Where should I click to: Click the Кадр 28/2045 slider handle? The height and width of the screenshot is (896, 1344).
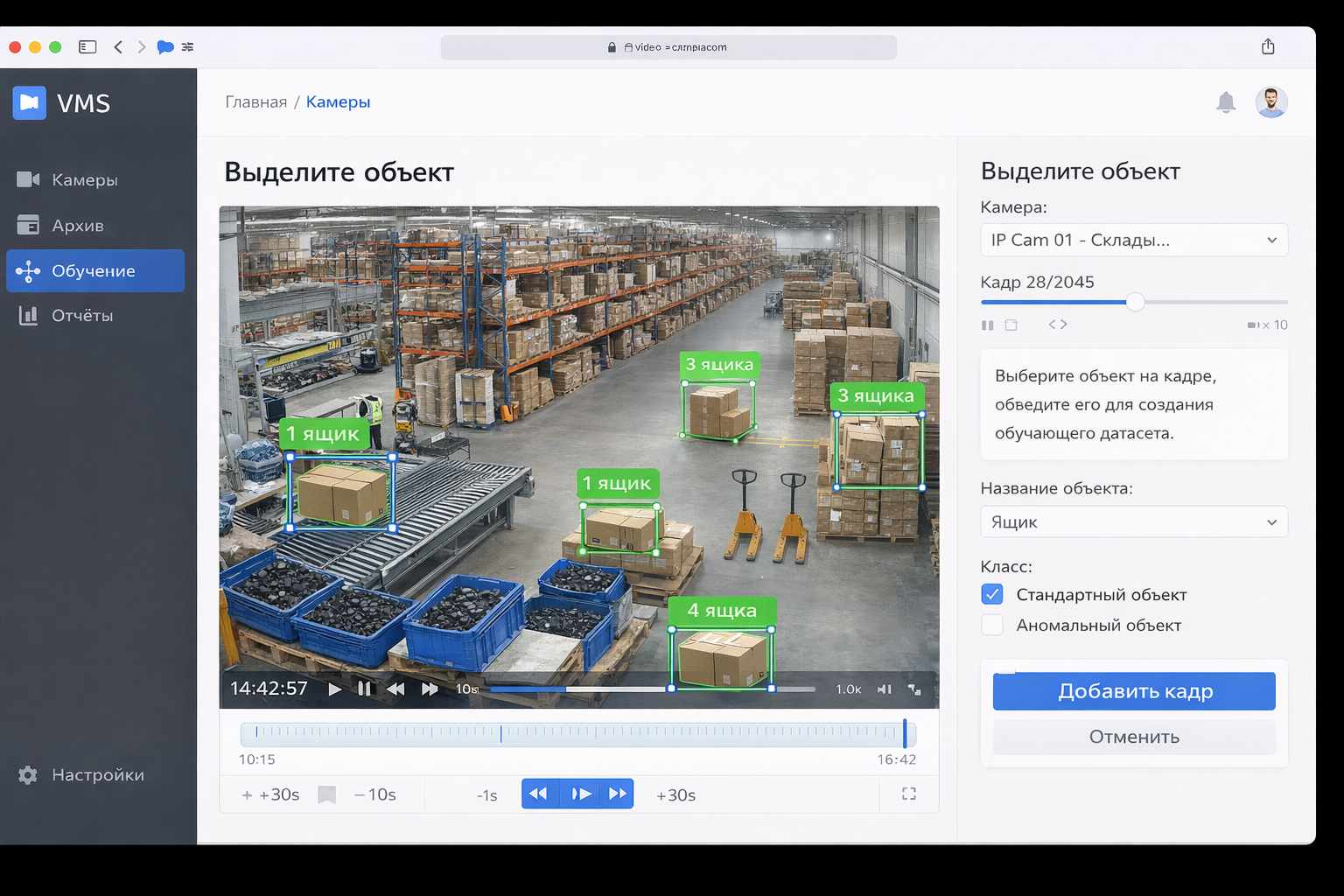click(x=1135, y=302)
